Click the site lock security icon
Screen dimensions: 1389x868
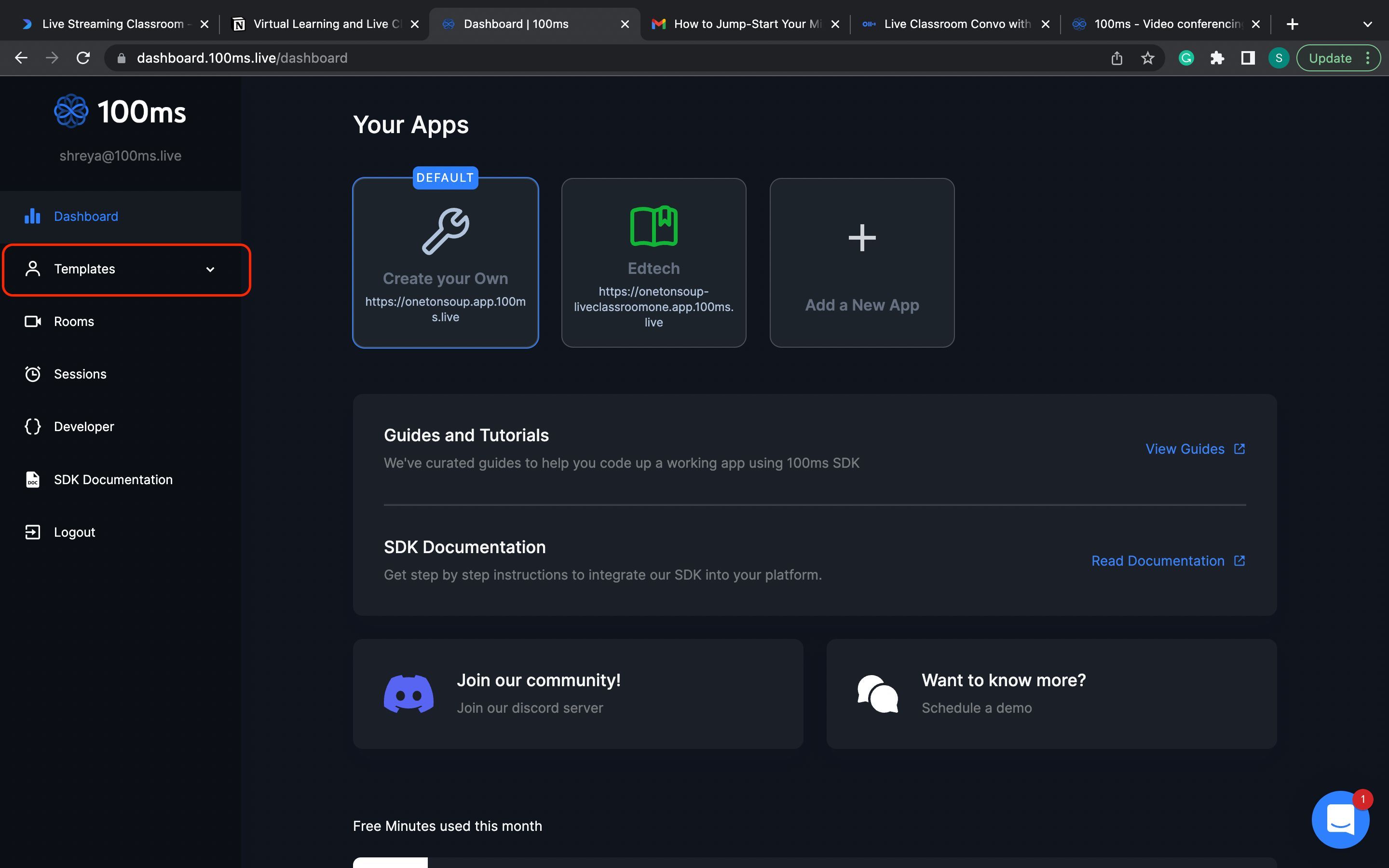point(121,58)
